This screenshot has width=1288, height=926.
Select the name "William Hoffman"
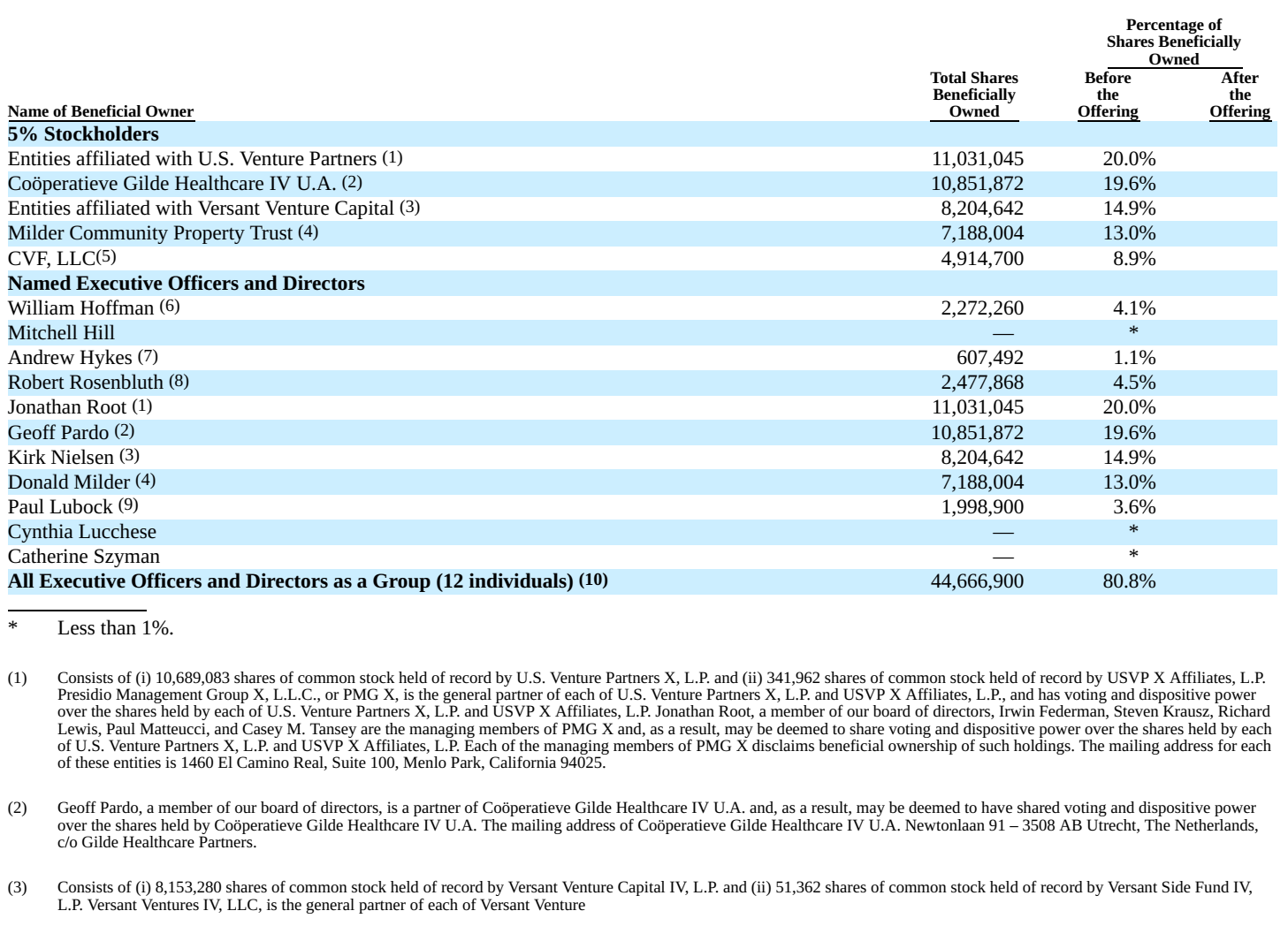click(x=81, y=308)
